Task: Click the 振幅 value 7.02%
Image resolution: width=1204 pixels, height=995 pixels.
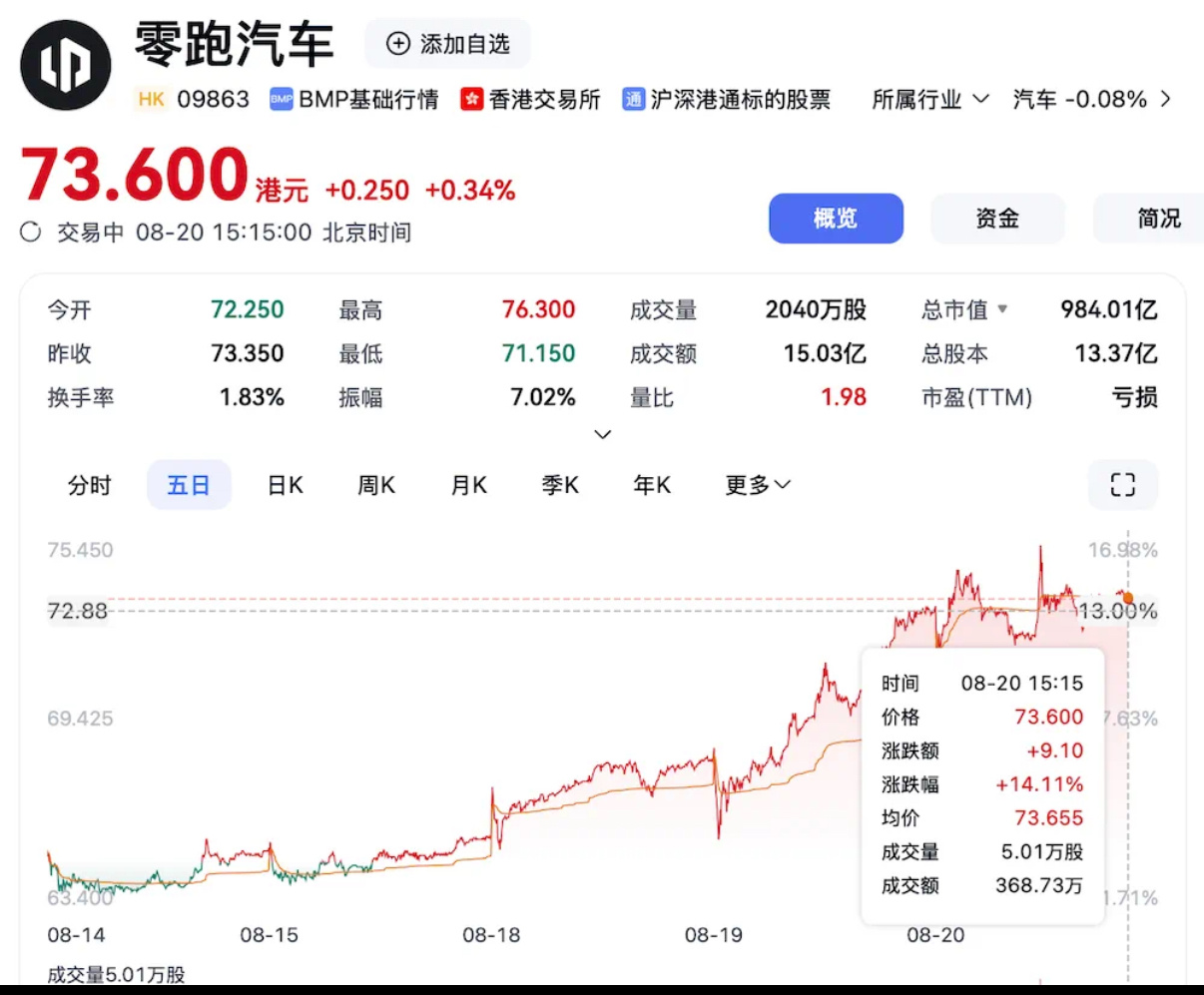Action: [543, 397]
